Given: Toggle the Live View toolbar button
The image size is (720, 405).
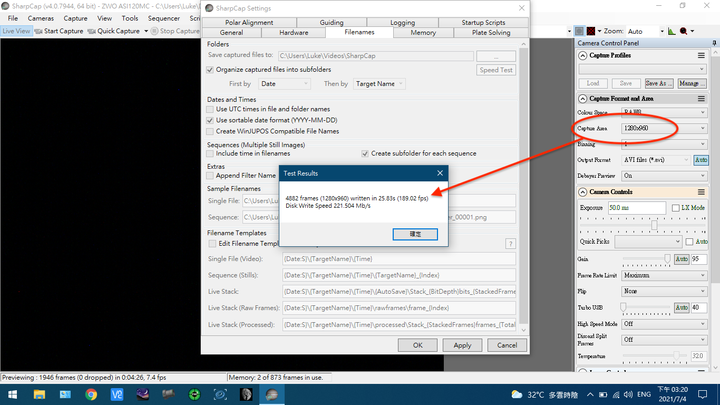Looking at the screenshot, I should pyautogui.click(x=16, y=31).
